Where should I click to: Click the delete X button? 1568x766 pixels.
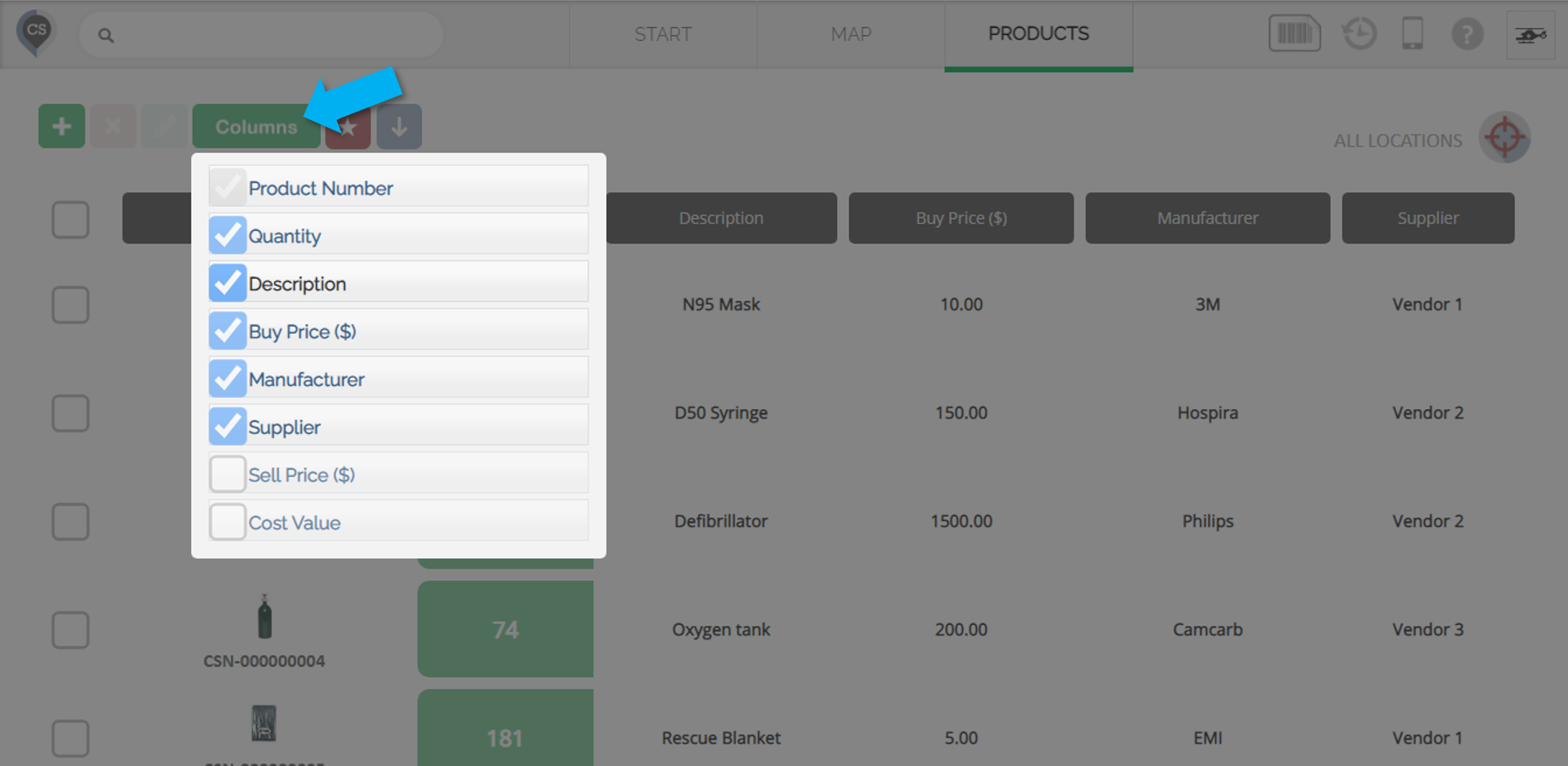112,126
